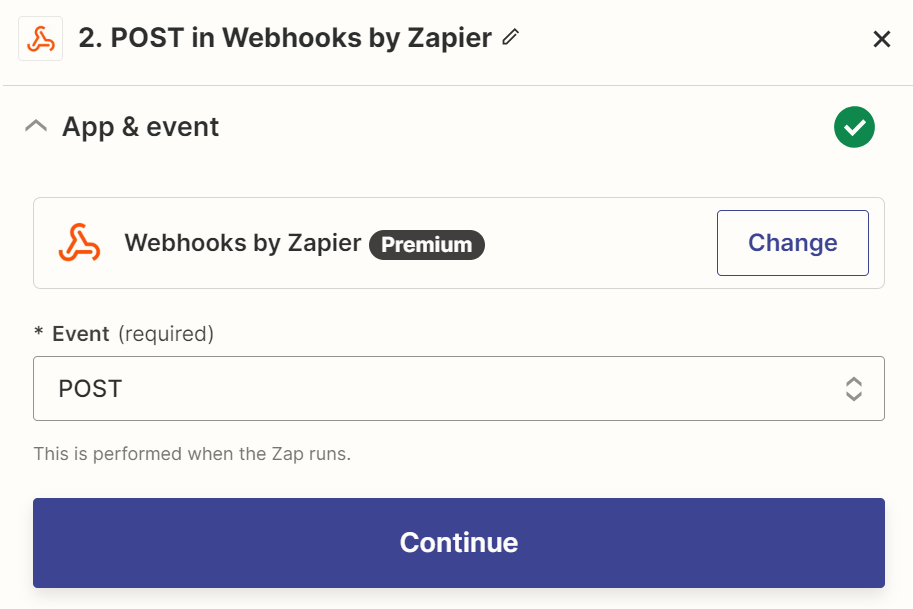Collapse the App & event section chevron
The width and height of the screenshot is (913, 609).
36,127
